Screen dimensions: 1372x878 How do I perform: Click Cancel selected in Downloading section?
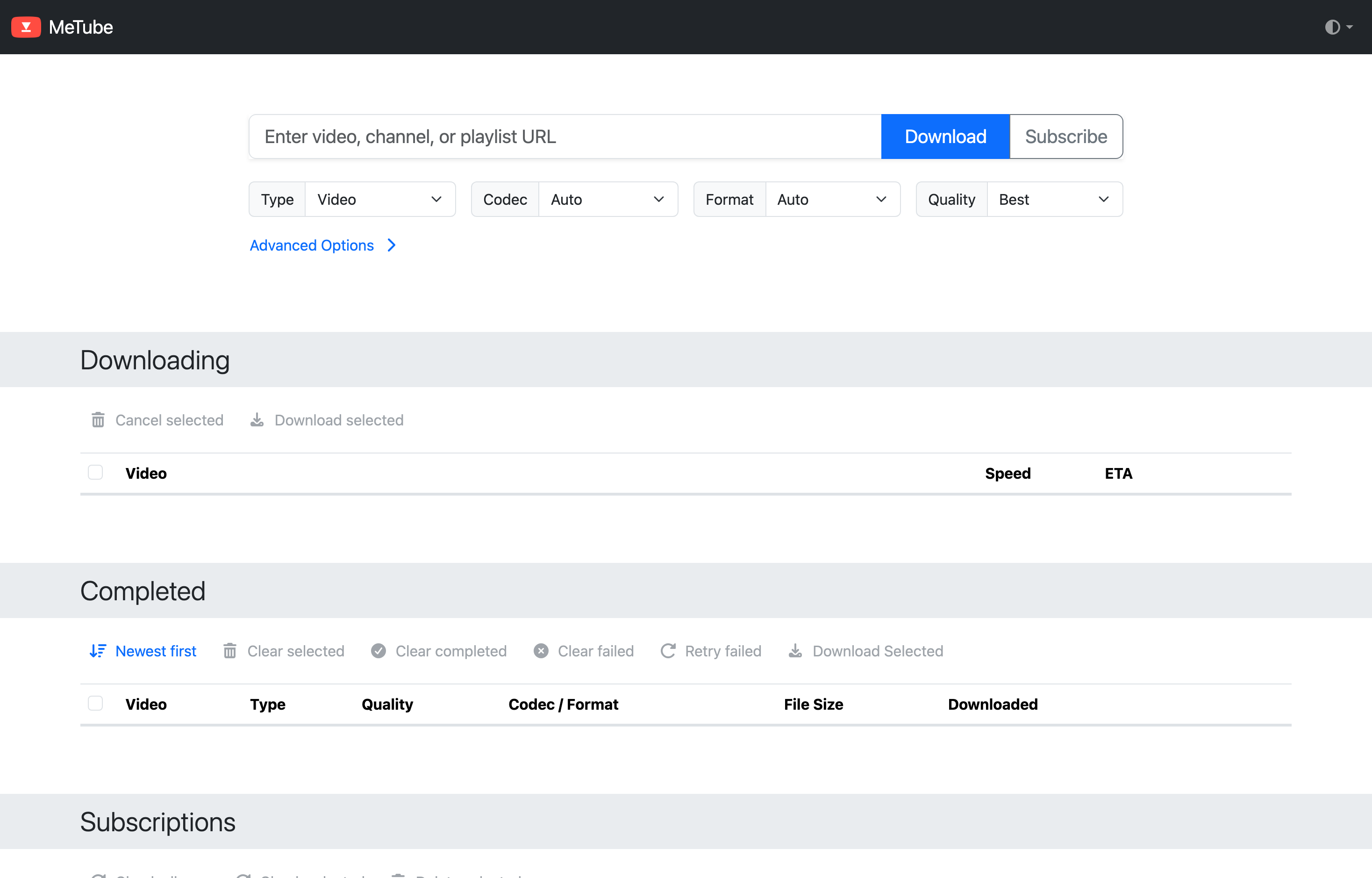157,420
